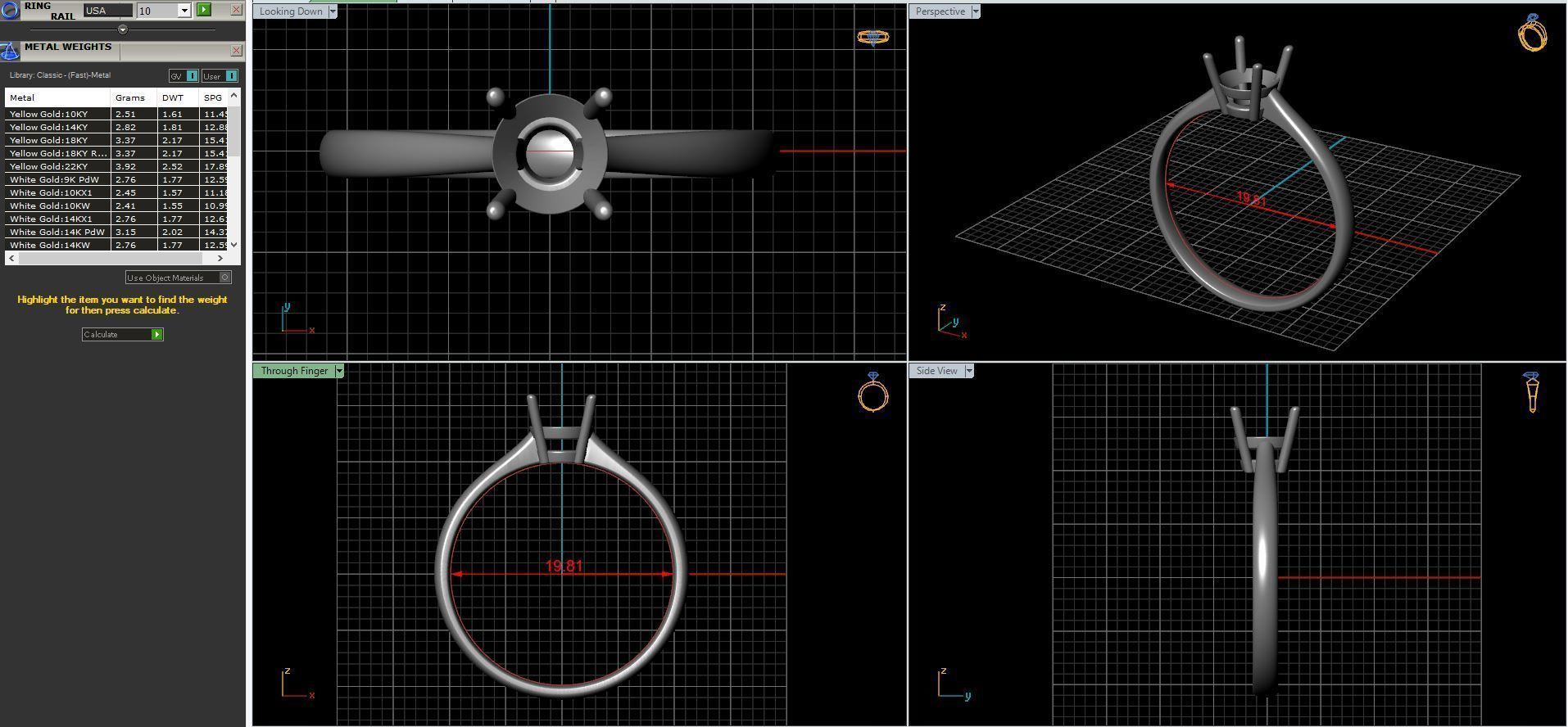Toggle the User library switch

[220, 76]
